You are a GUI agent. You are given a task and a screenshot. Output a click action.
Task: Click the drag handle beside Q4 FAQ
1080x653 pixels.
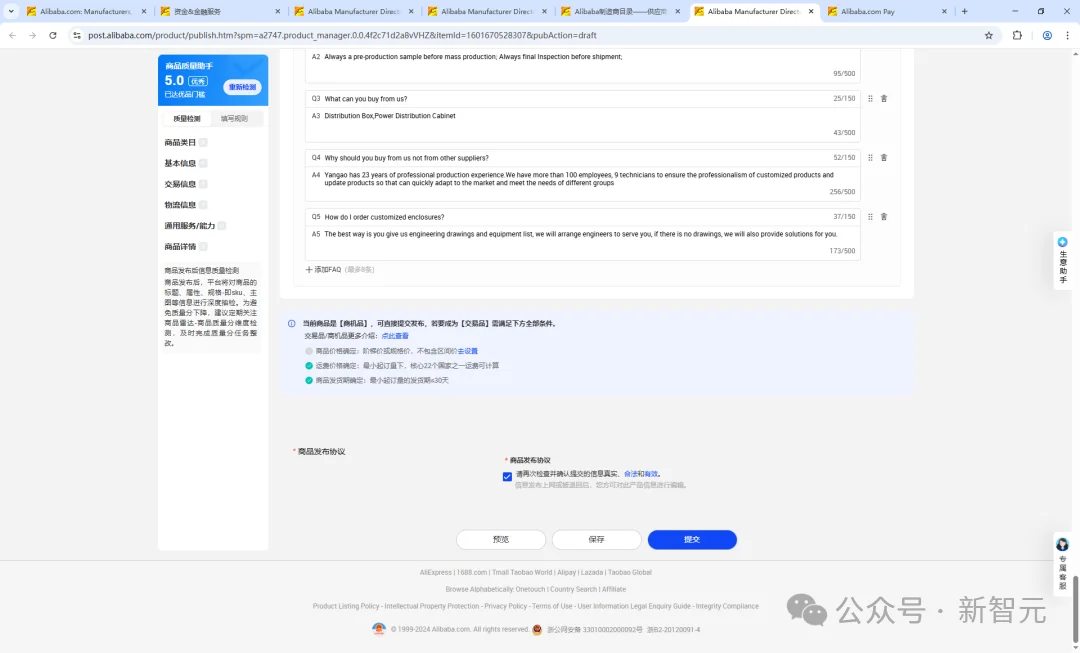[x=870, y=158]
